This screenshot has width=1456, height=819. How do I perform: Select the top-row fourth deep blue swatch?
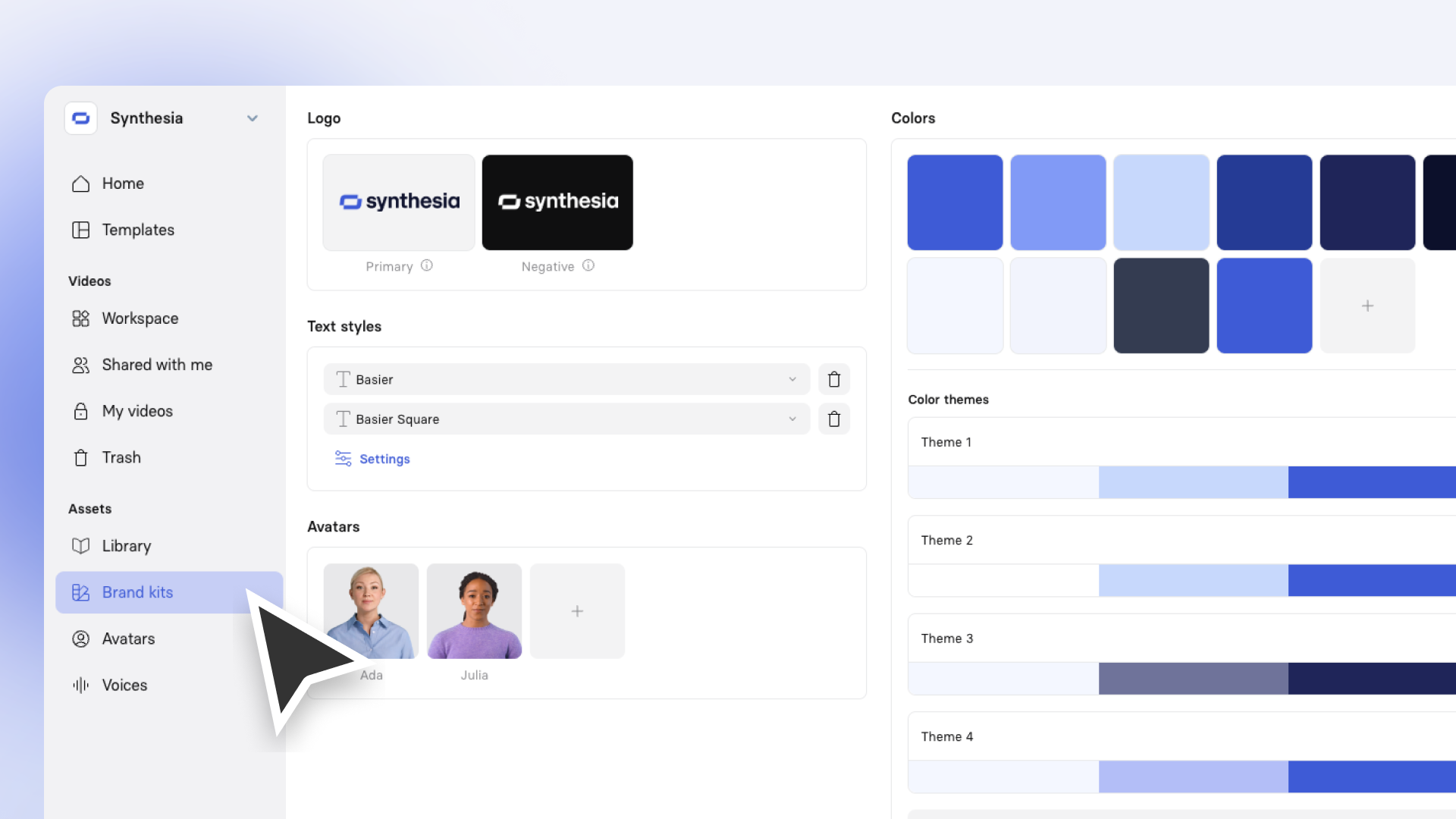coord(1264,202)
